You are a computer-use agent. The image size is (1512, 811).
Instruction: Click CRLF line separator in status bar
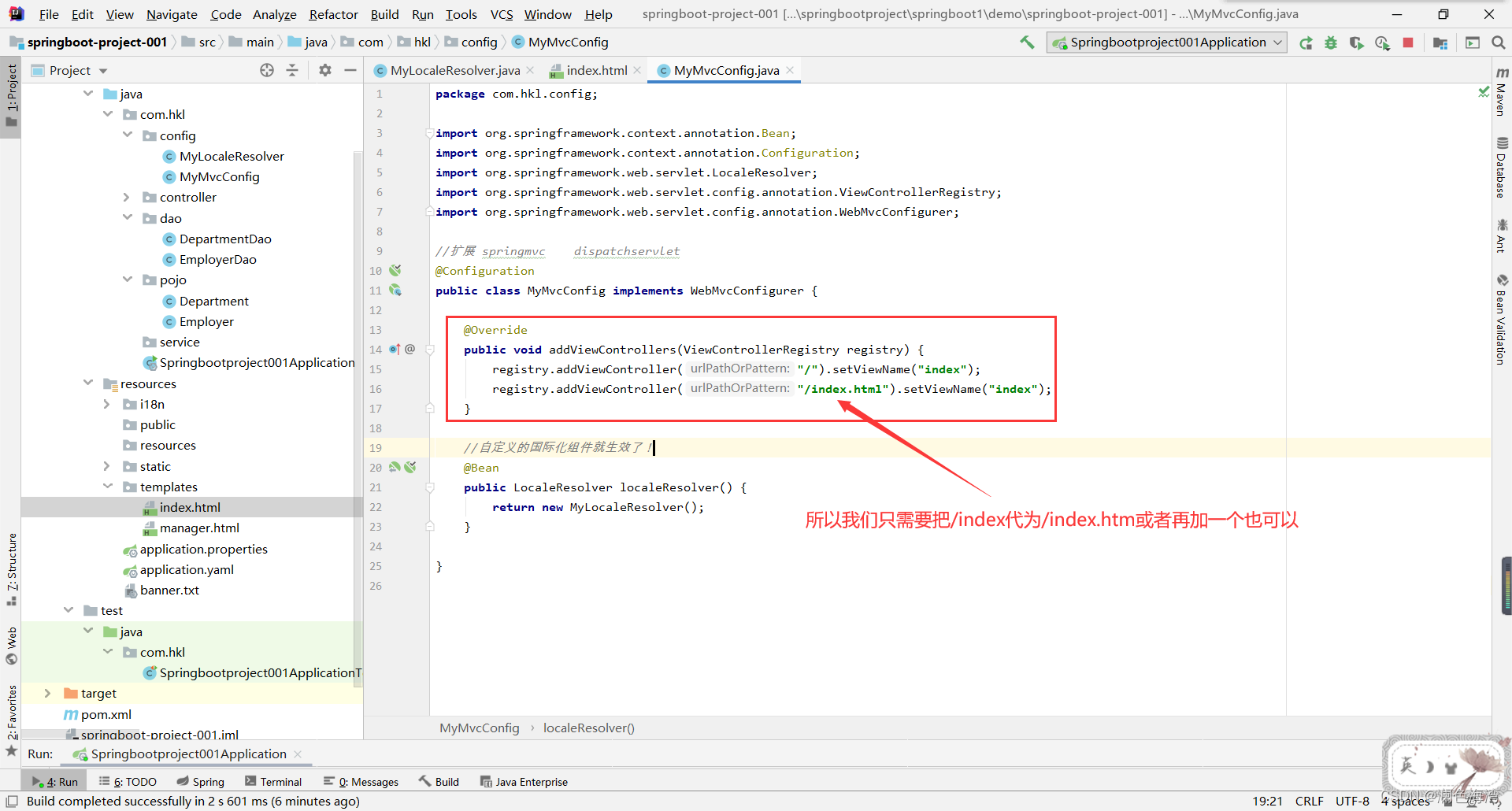coord(1310,801)
